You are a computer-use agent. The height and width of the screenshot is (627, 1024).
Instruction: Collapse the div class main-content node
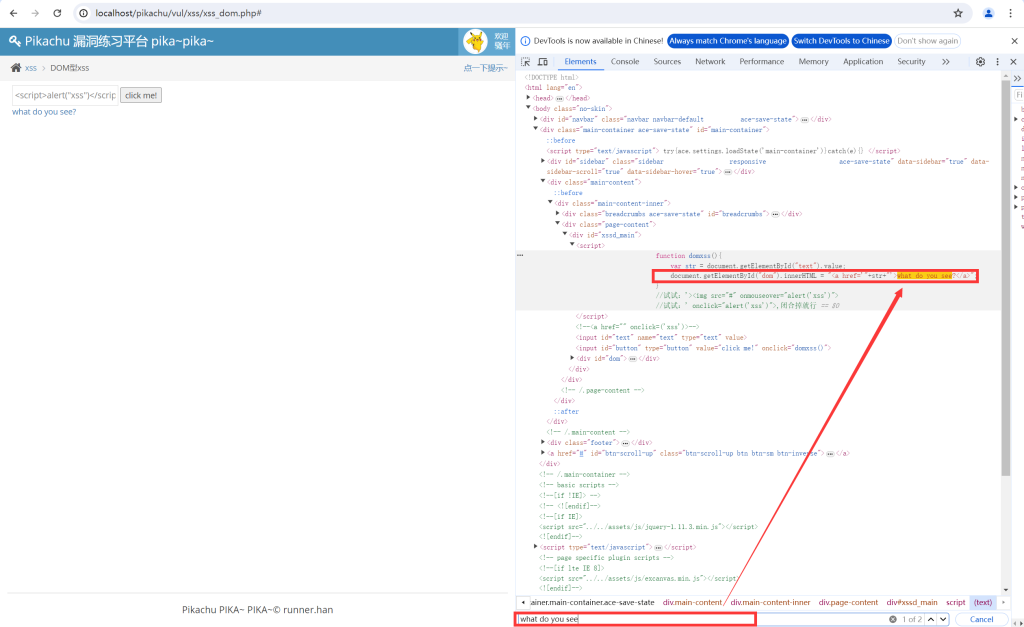[543, 182]
